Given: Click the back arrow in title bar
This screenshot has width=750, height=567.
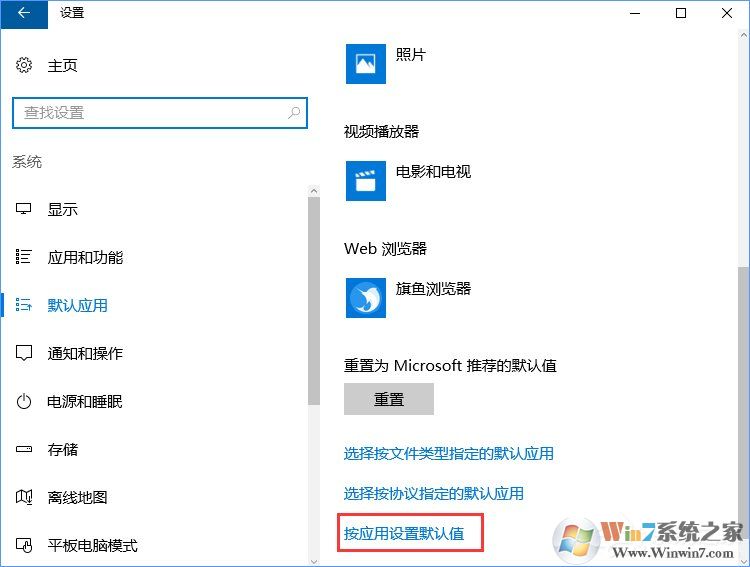Looking at the screenshot, I should coord(23,13).
